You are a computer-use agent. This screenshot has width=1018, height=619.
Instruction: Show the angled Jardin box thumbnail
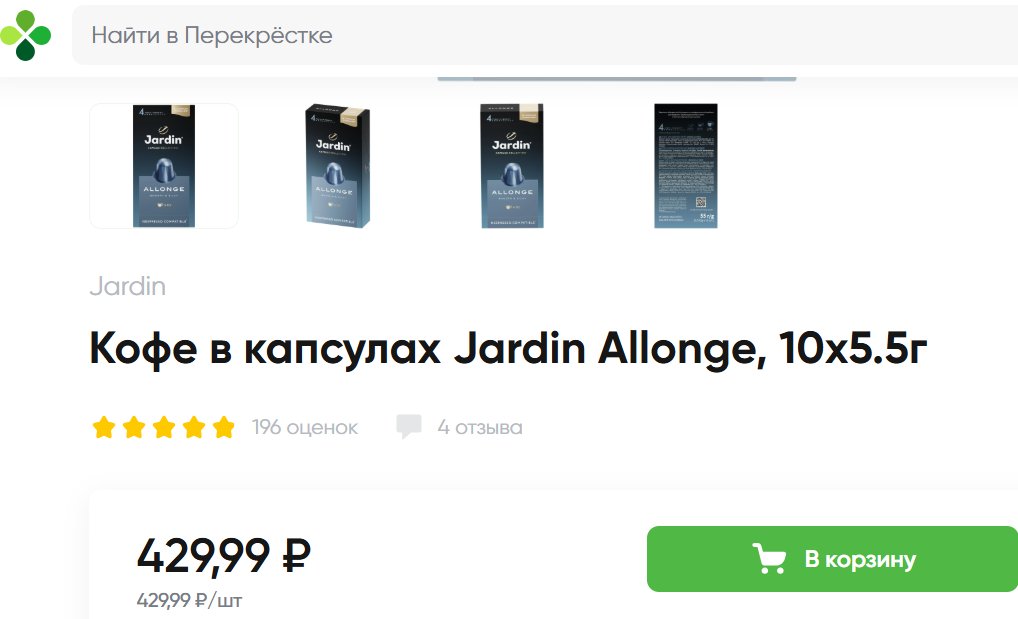(337, 166)
